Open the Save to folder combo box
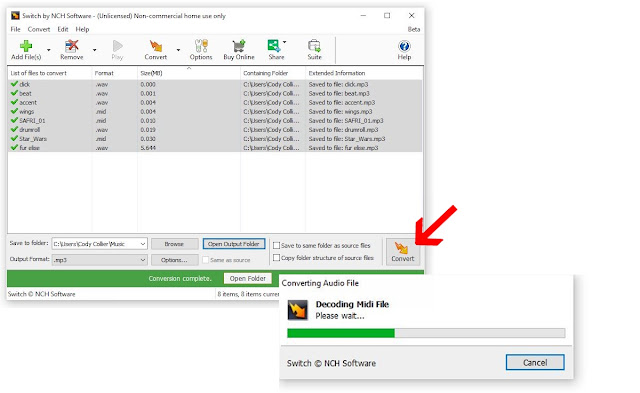The width and height of the screenshot is (640, 393). tap(99, 244)
